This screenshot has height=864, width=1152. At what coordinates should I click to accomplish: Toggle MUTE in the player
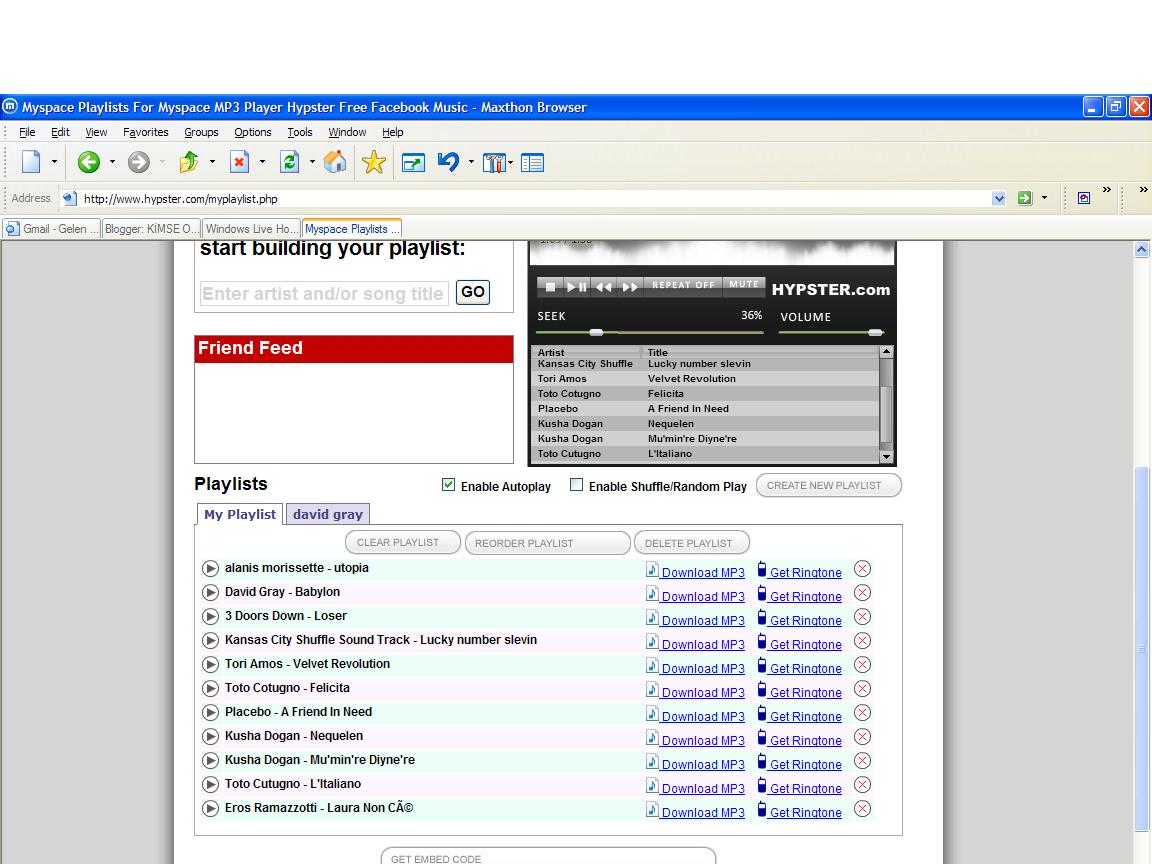point(744,284)
